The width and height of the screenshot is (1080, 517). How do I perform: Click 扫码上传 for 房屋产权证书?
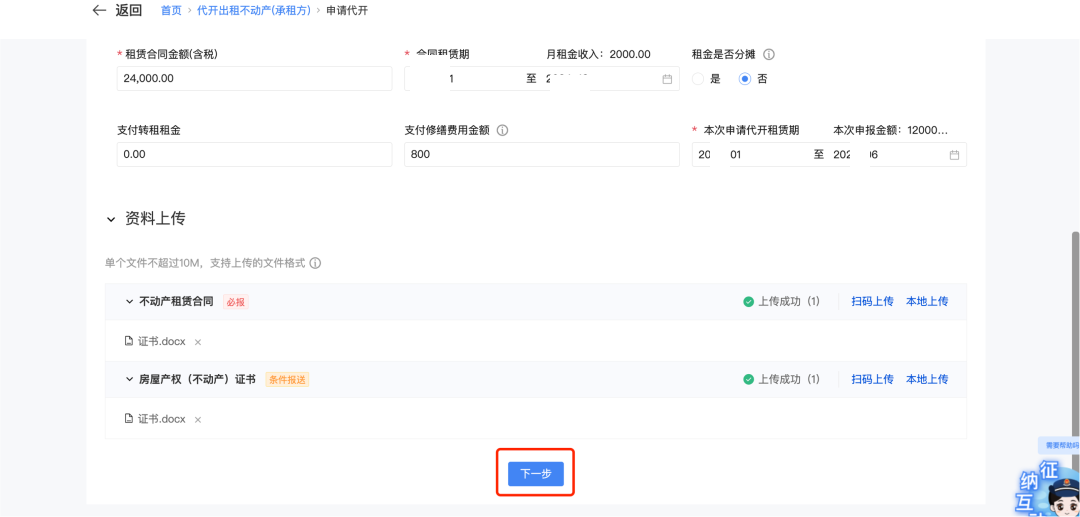[872, 379]
